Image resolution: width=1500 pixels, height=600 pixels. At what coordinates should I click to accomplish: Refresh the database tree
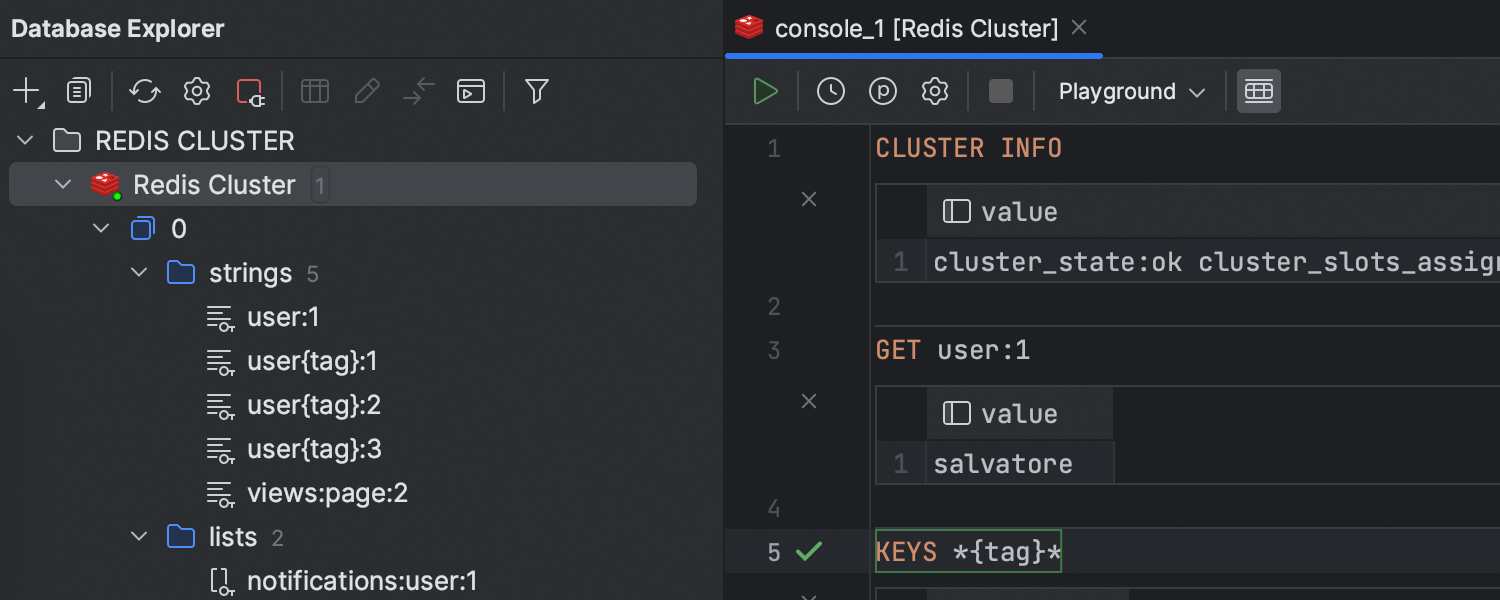pyautogui.click(x=145, y=92)
